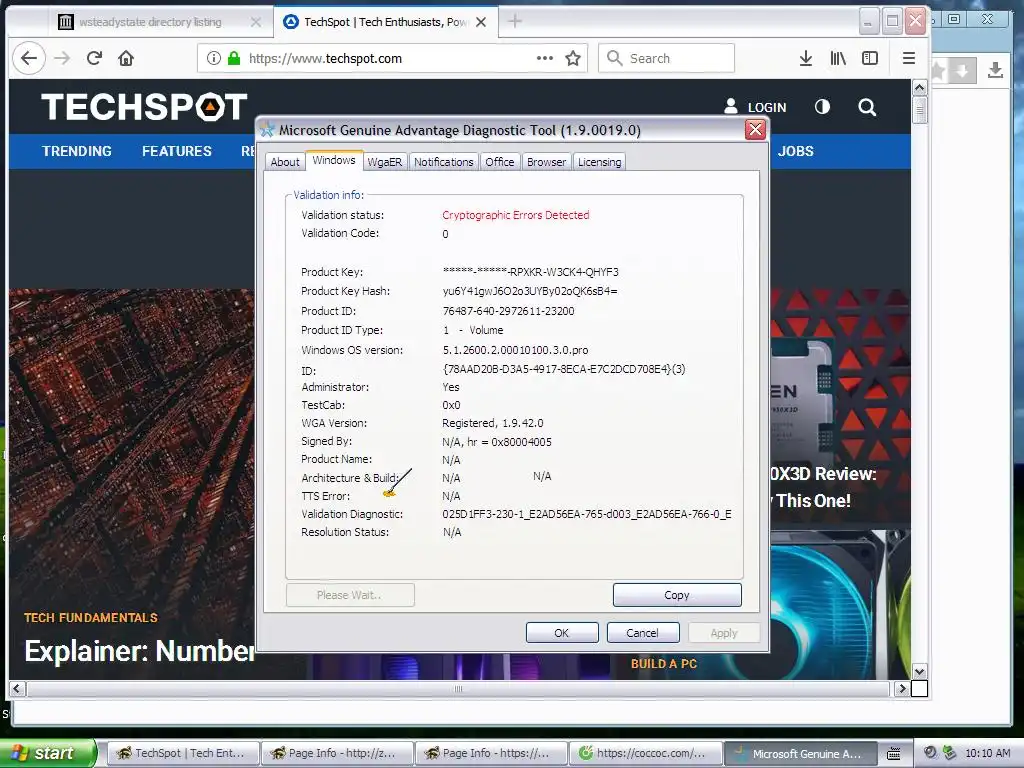1024x768 pixels.
Task: Open Firefox downloads arrow icon
Action: pos(806,58)
